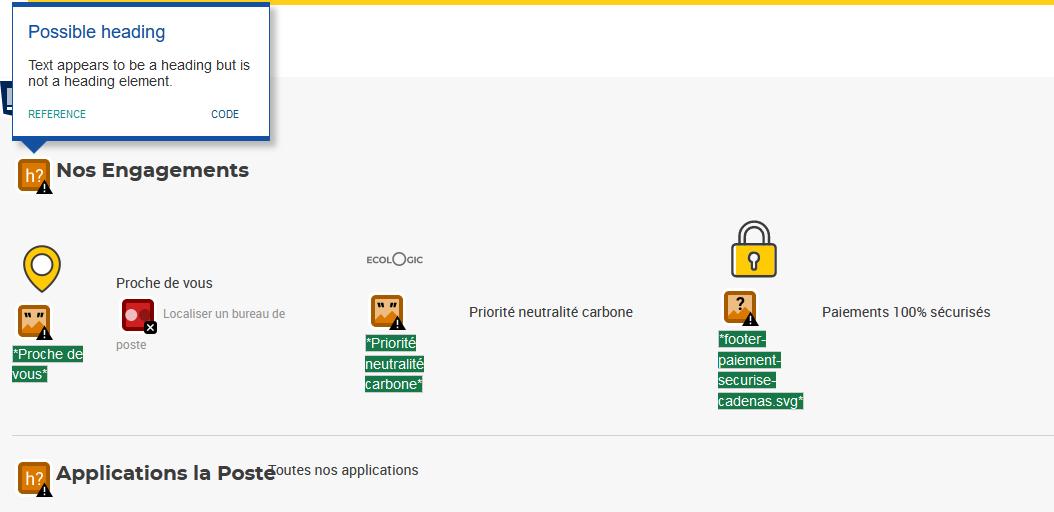The image size is (1054, 512).
Task: Click the suspicious alt text icon under the padlock
Action: [739, 307]
